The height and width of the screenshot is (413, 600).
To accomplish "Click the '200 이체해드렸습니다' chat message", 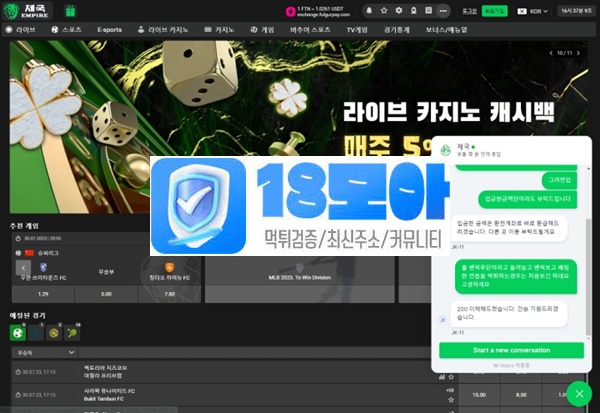I will point(509,313).
